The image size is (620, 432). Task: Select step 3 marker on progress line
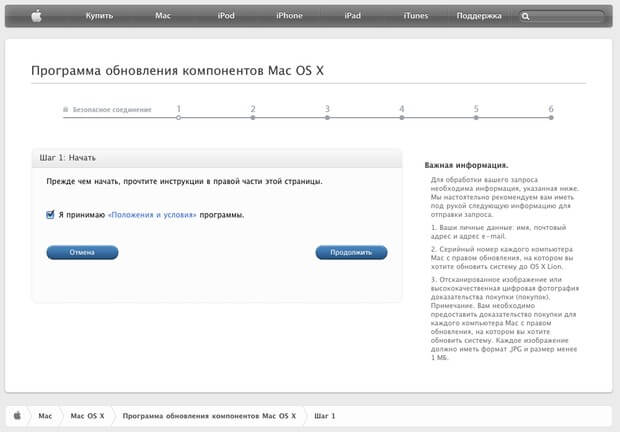[x=327, y=117]
